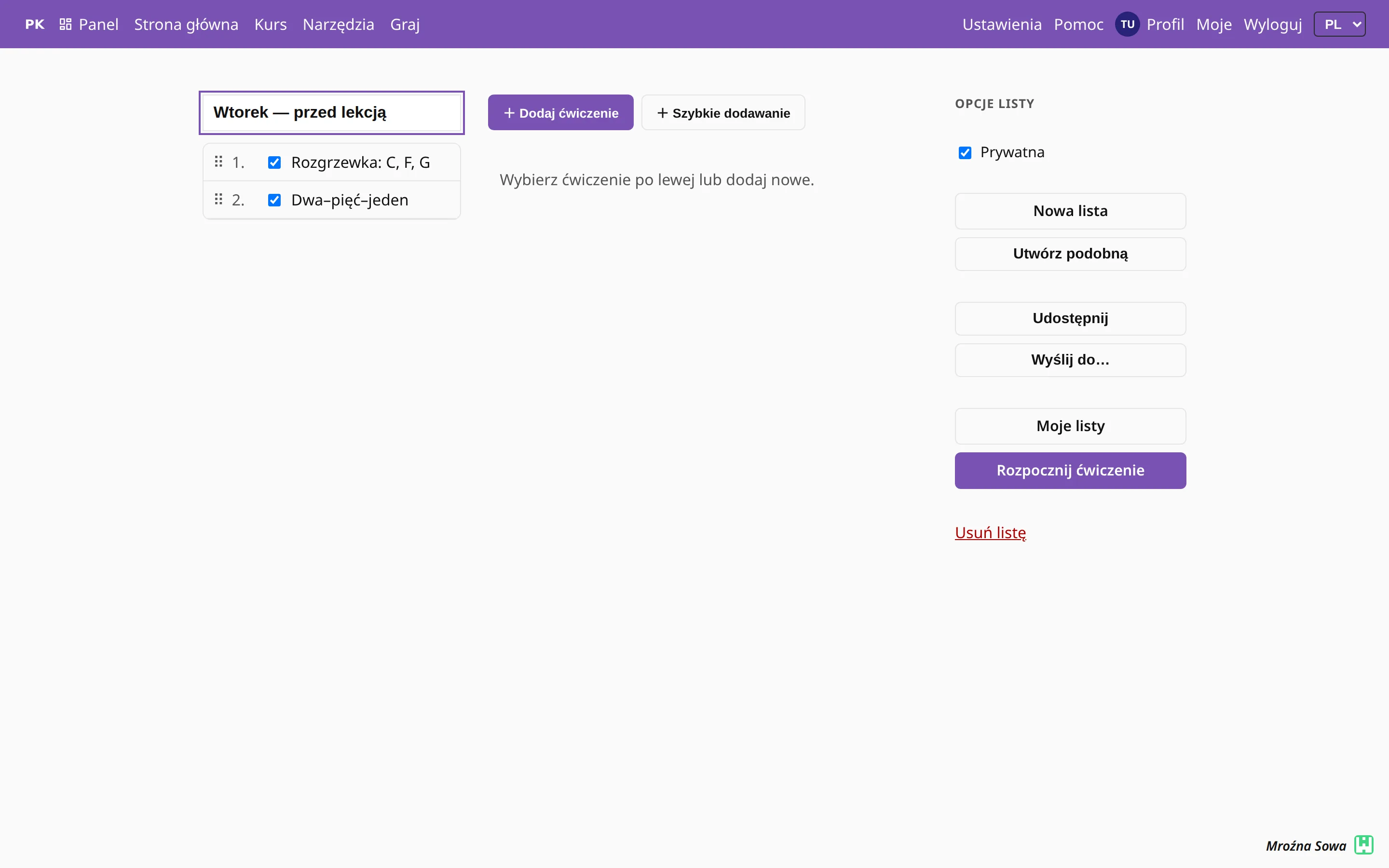Click the Panel grid icon
The image size is (1389, 868).
(x=66, y=24)
